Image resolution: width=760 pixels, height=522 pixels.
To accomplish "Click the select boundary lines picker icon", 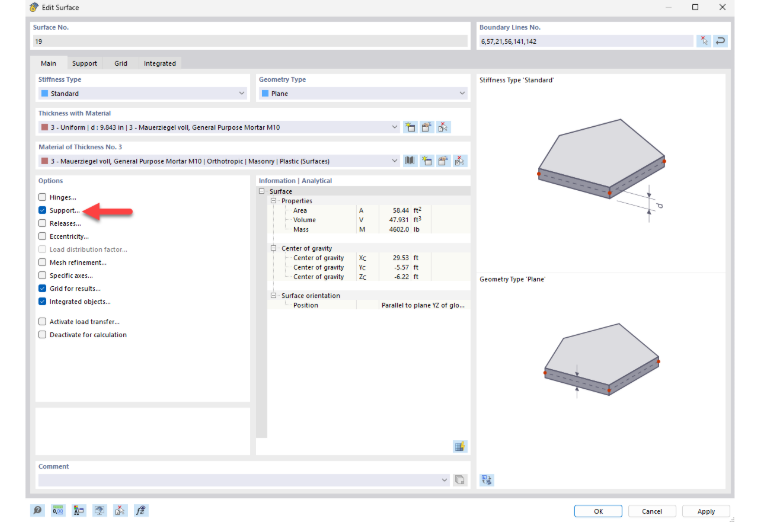I will point(704,41).
